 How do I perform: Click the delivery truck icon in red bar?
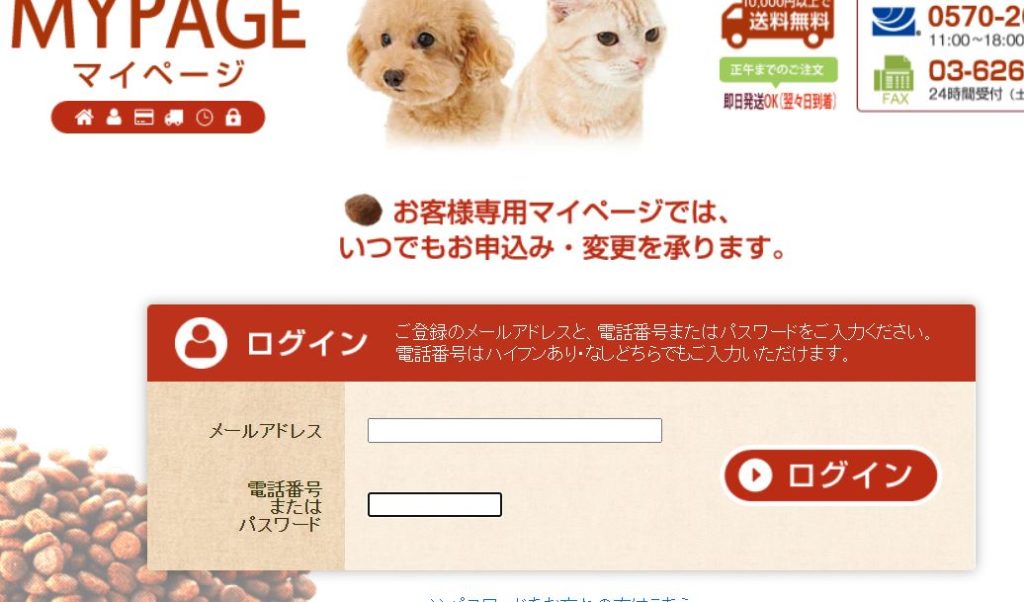click(174, 118)
